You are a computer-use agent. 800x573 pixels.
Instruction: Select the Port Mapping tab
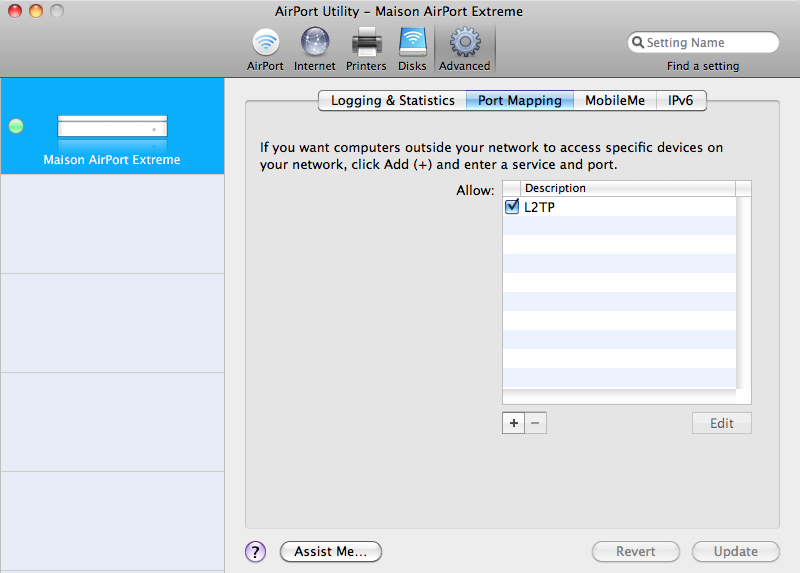pos(519,100)
